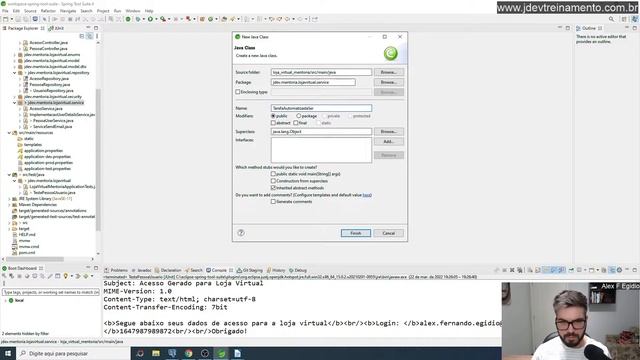This screenshot has height=360, width=640.
Task: Switch to the Problems tab
Action: click(x=116, y=270)
